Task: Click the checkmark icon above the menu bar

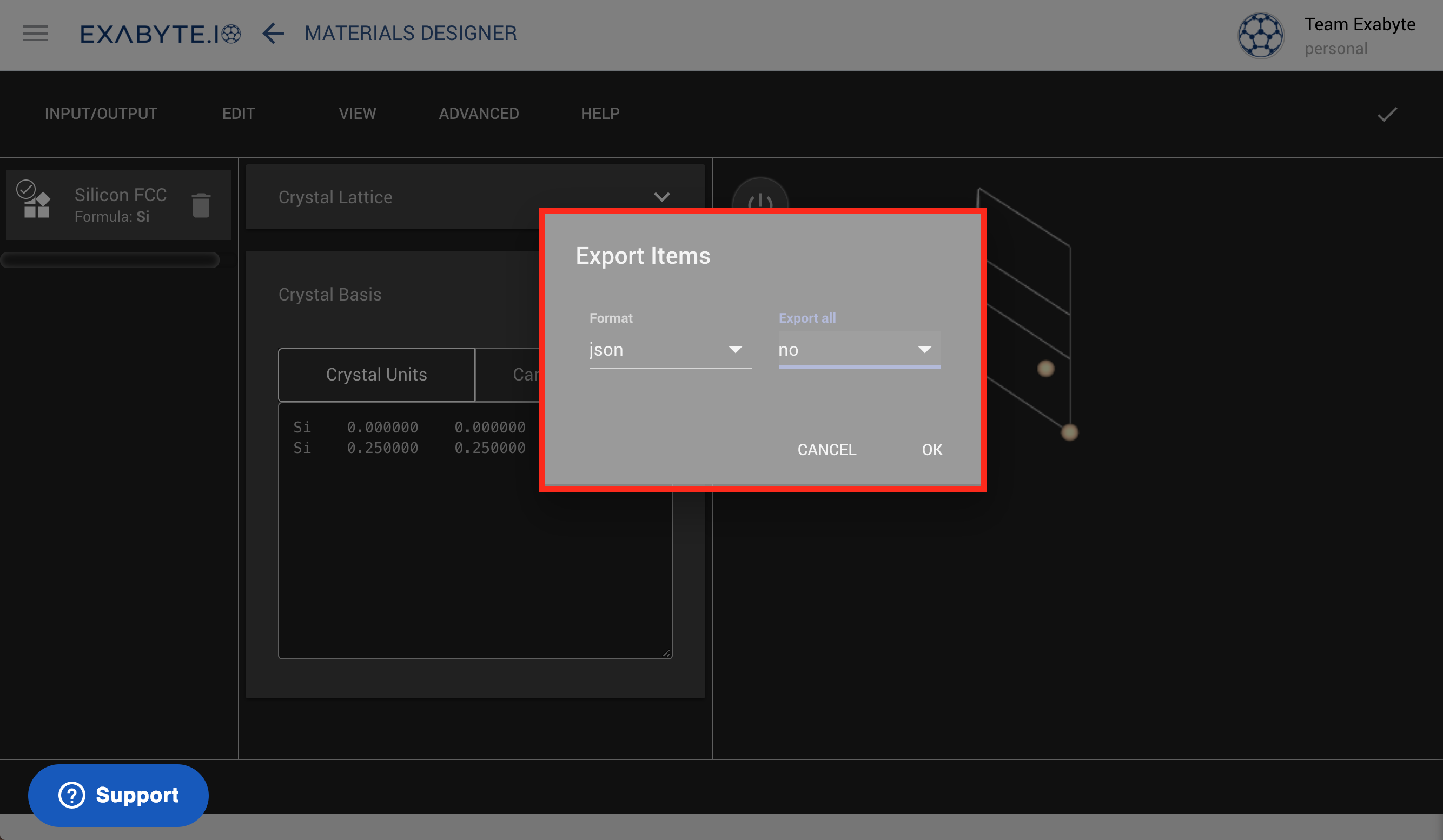Action: (1387, 114)
